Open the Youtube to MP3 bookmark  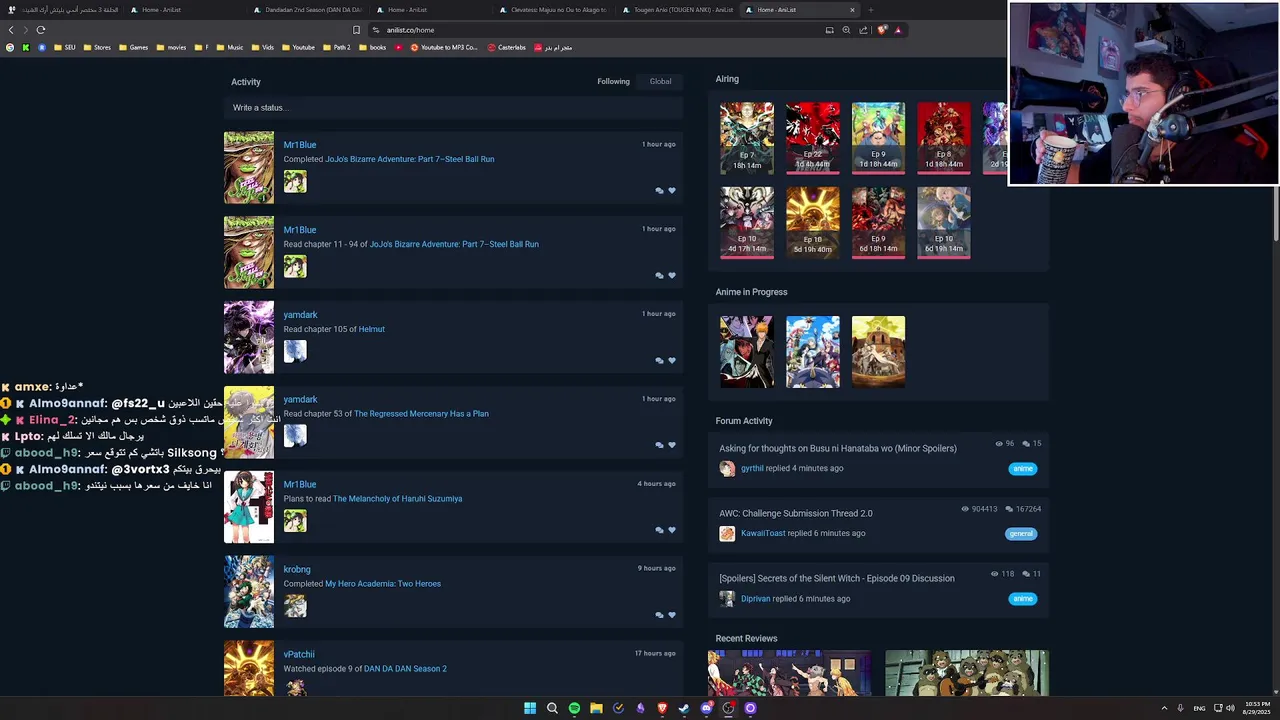(x=444, y=47)
